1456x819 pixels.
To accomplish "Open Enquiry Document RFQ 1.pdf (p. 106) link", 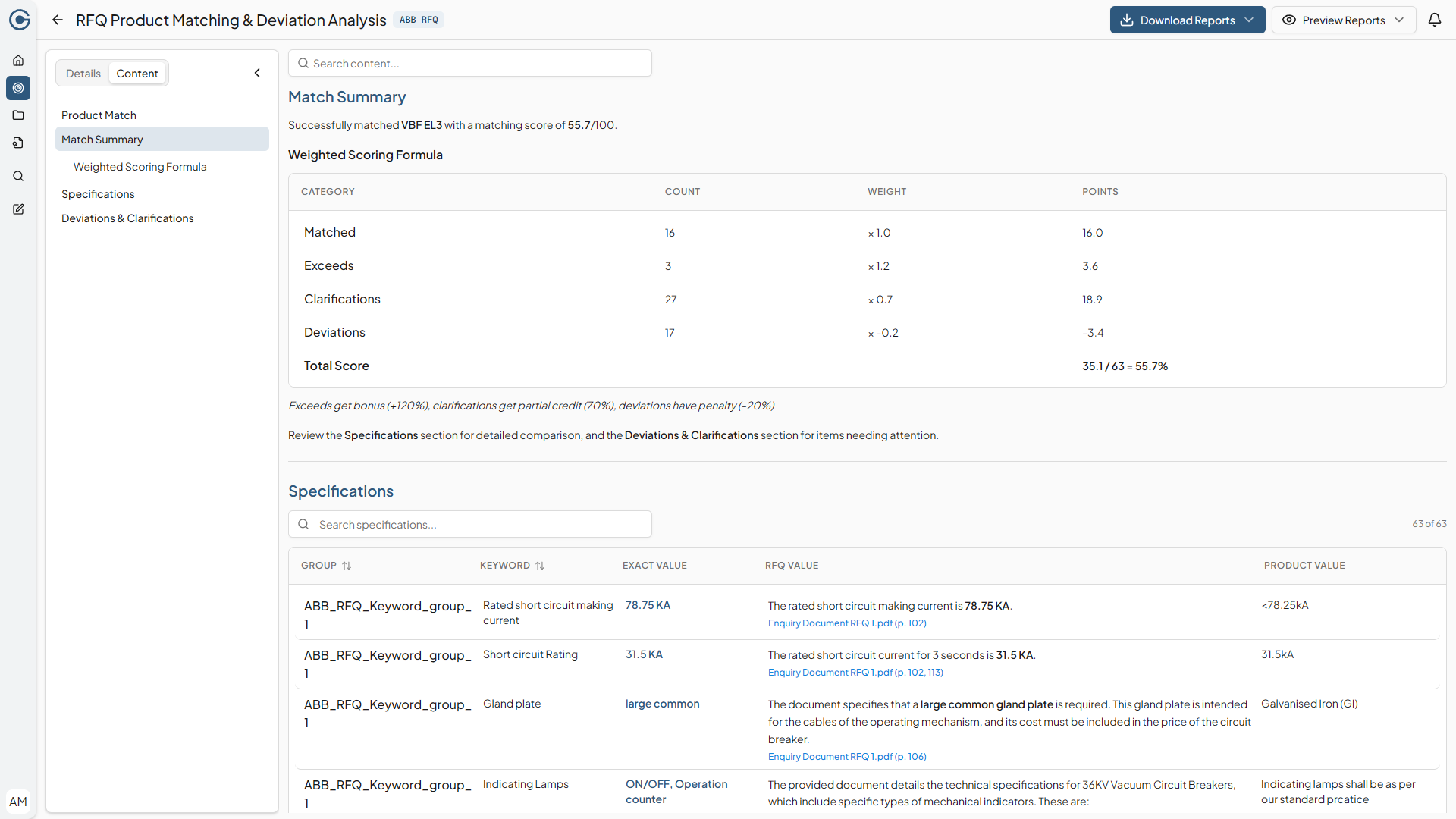I will click(847, 757).
